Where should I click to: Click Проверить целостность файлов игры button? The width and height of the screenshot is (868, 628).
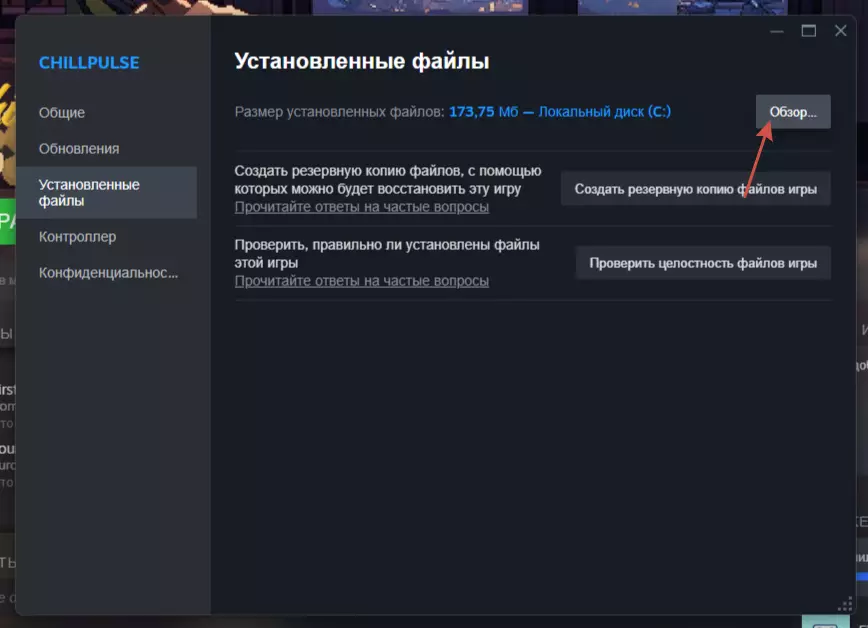(x=702, y=263)
